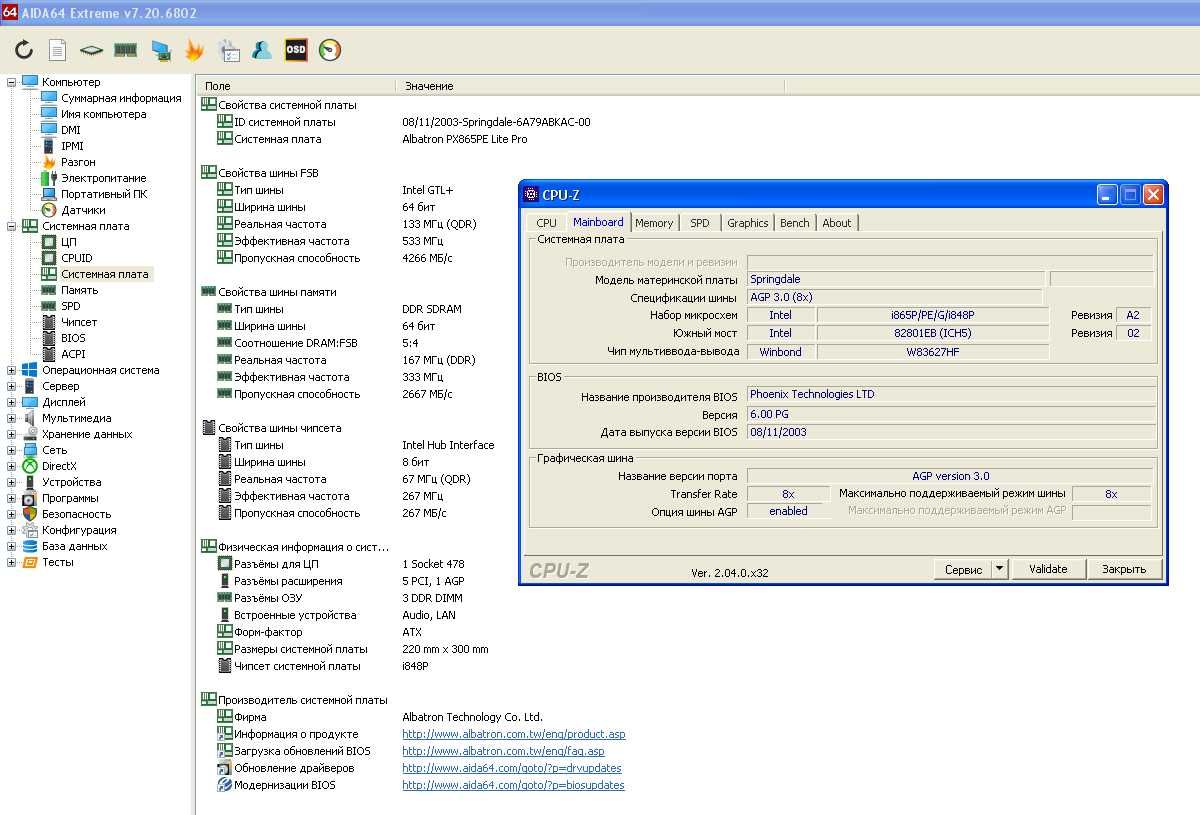The image size is (1200, 815).
Task: Select Чипсет tree item
Action: pyautogui.click(x=80, y=322)
